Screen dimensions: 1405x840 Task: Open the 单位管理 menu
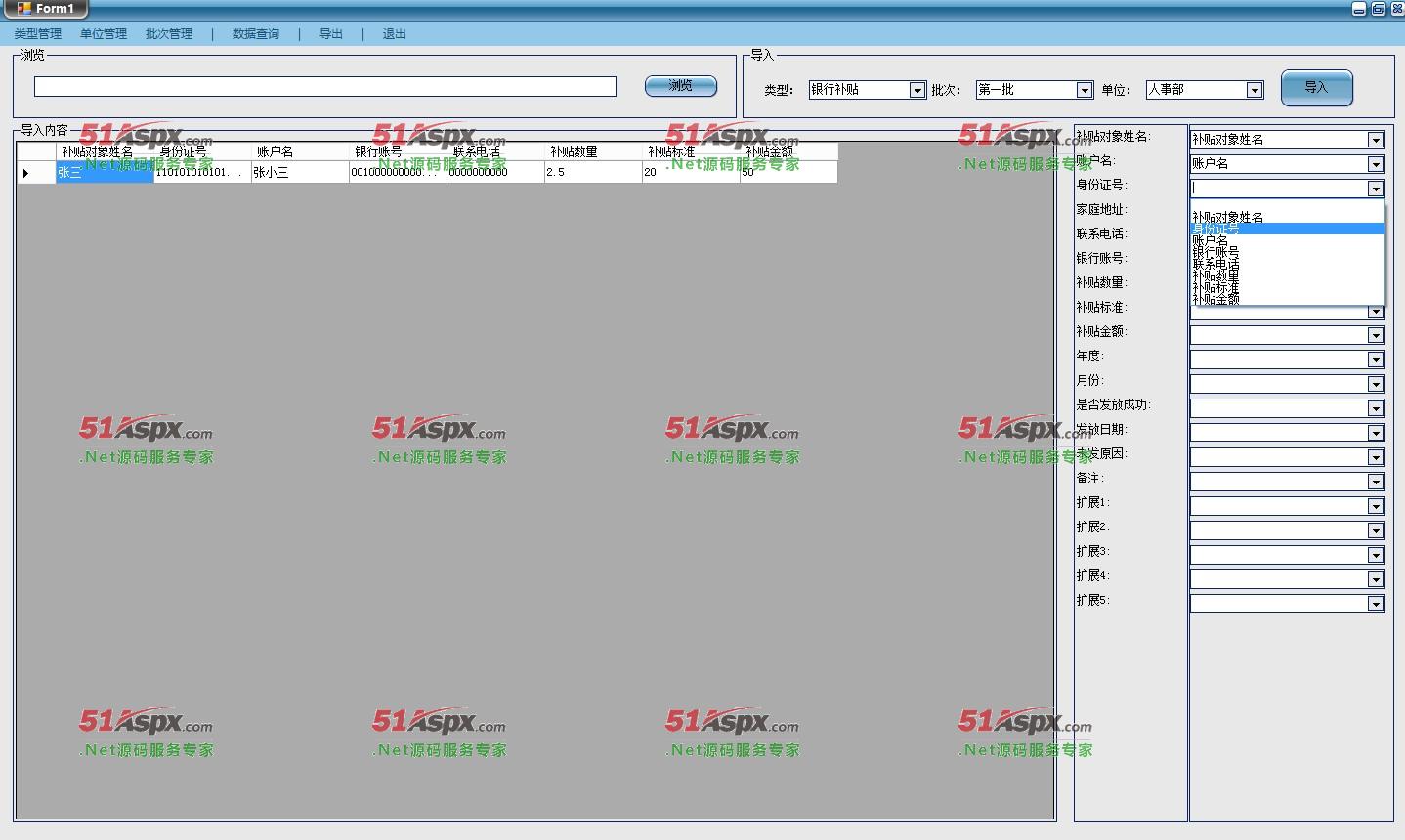[104, 34]
